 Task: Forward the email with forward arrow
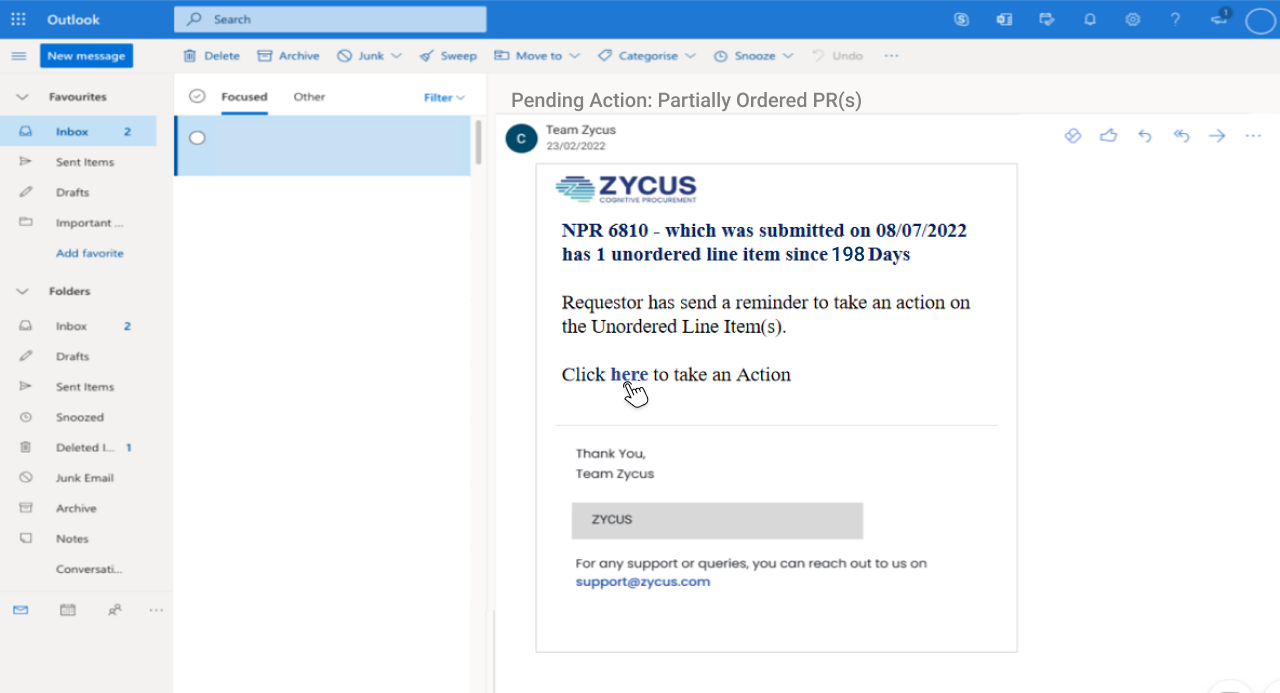coord(1217,136)
